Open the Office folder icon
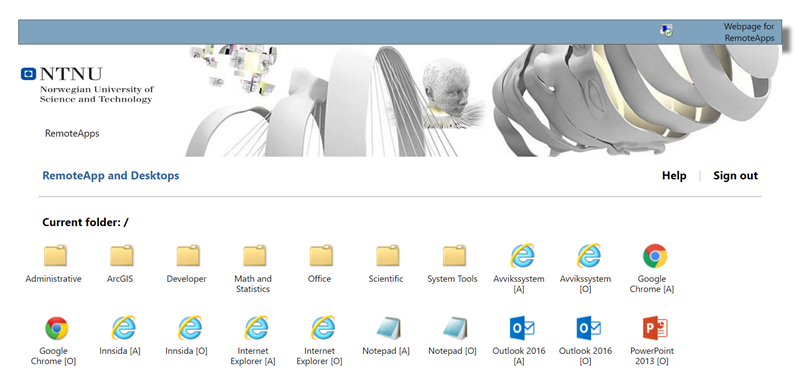This screenshot has width=799, height=377. tap(321, 256)
